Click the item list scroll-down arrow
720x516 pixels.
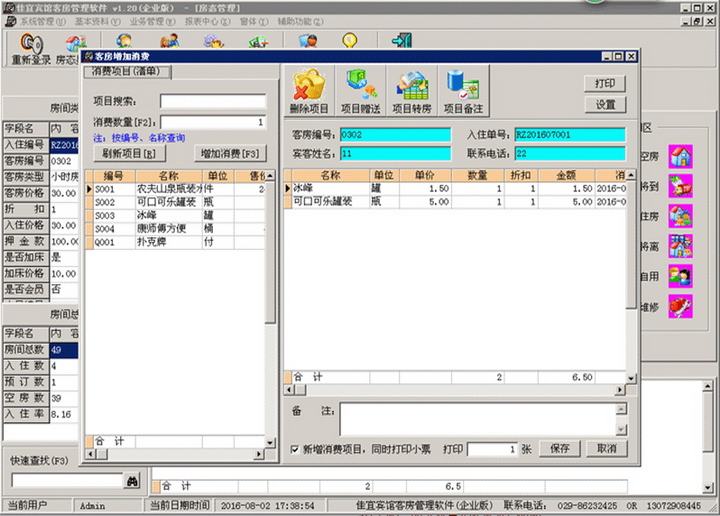pyautogui.click(x=270, y=443)
